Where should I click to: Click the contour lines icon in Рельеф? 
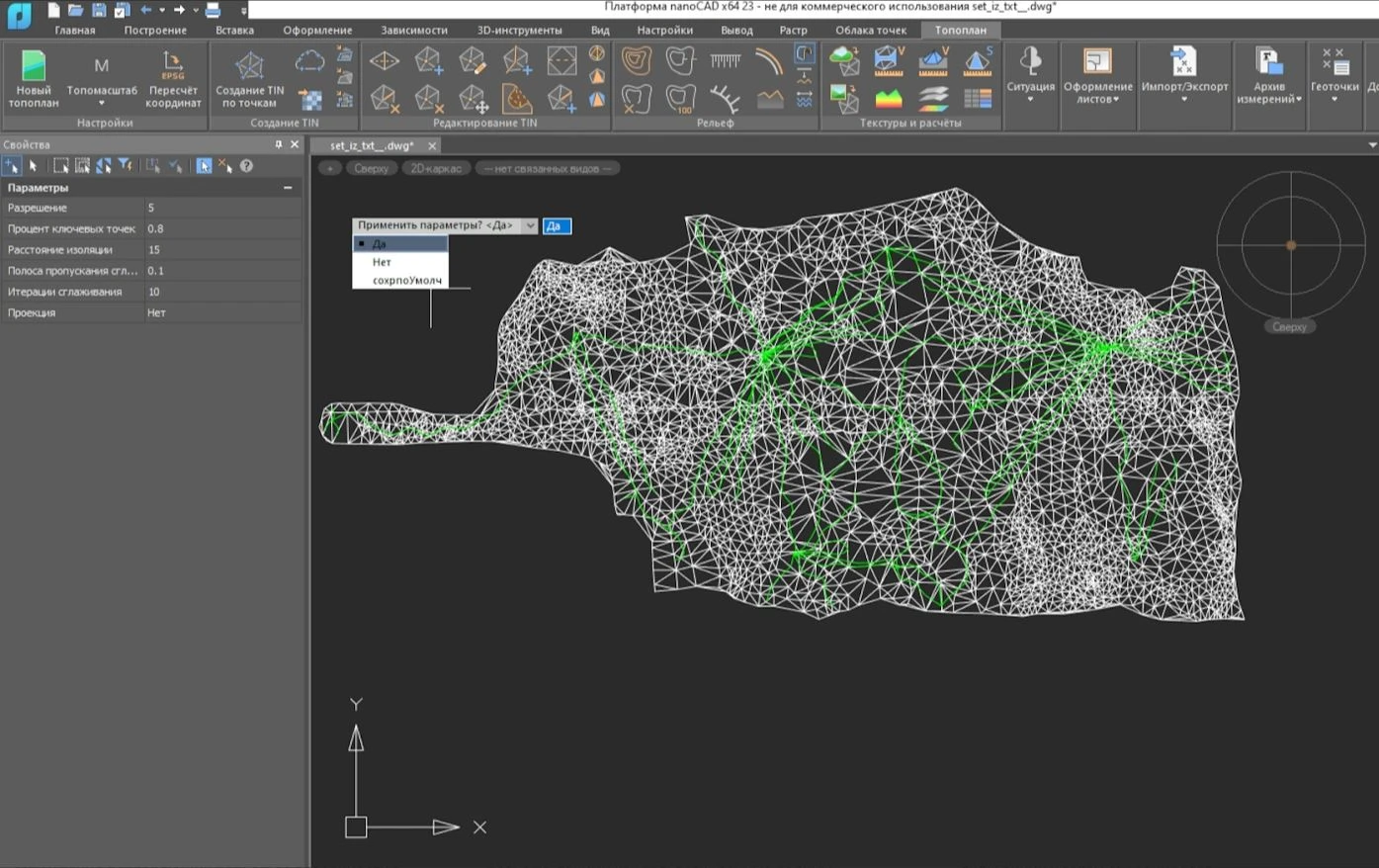pos(637,61)
